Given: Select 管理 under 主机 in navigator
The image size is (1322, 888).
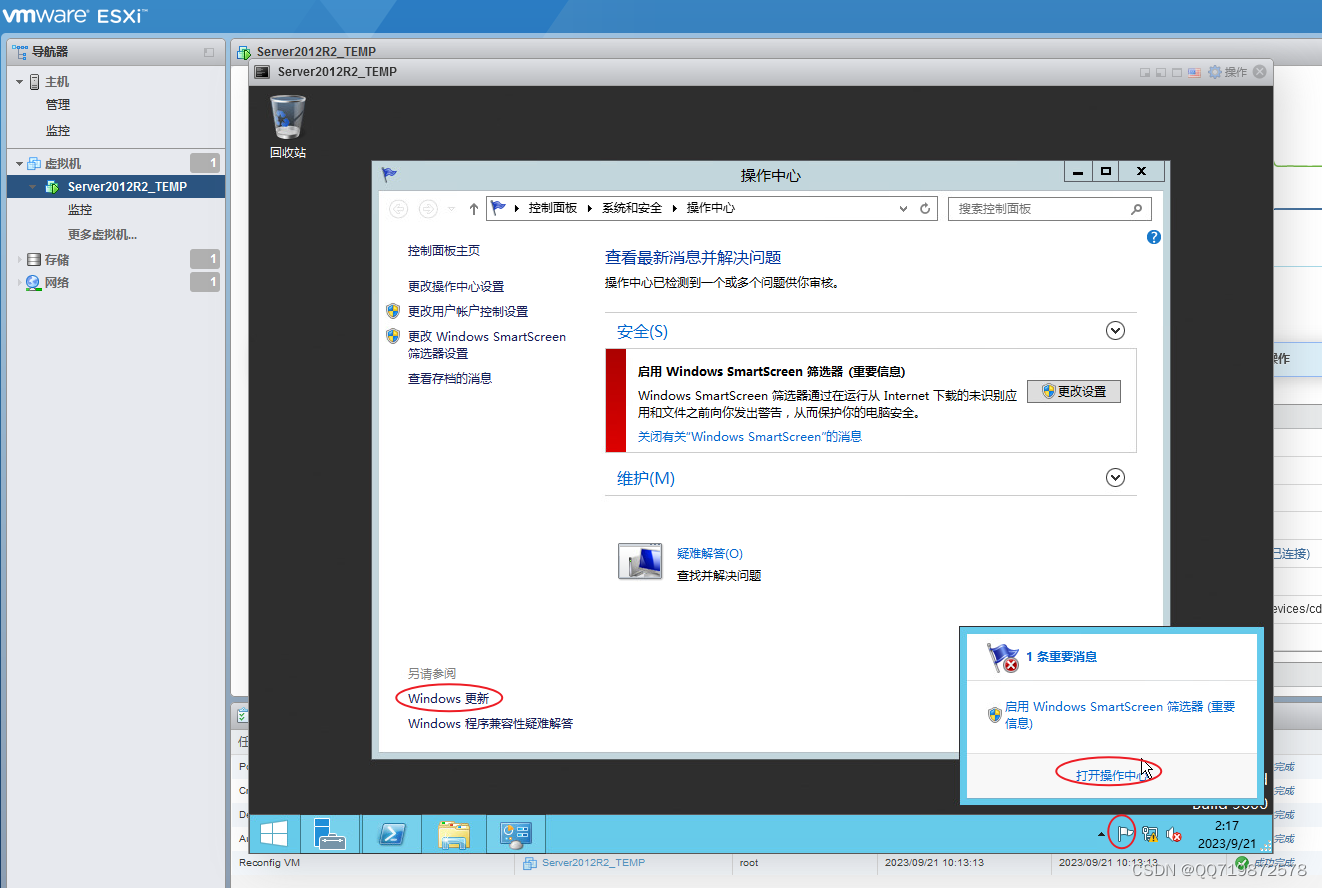Looking at the screenshot, I should (x=58, y=105).
